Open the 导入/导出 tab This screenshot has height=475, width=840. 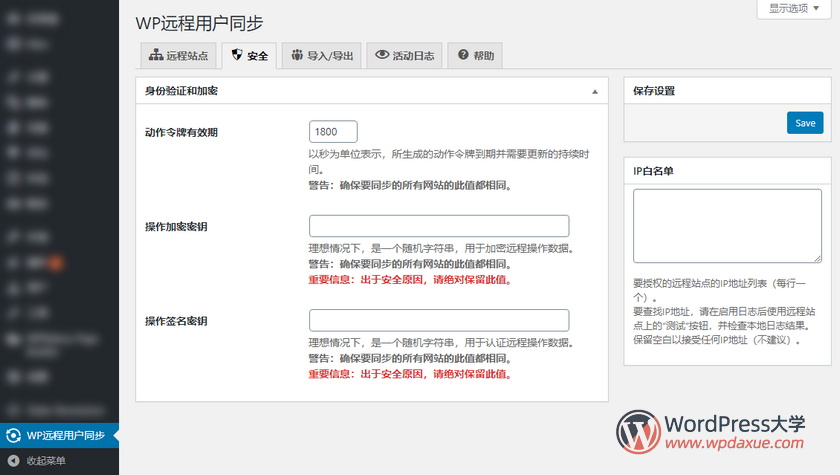tap(322, 56)
